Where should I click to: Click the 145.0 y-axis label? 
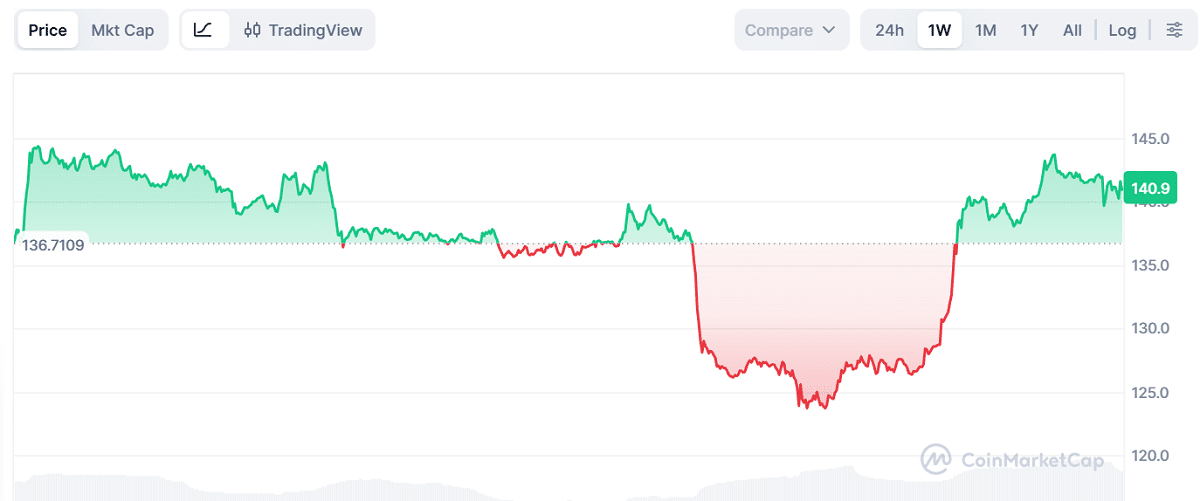[1150, 138]
